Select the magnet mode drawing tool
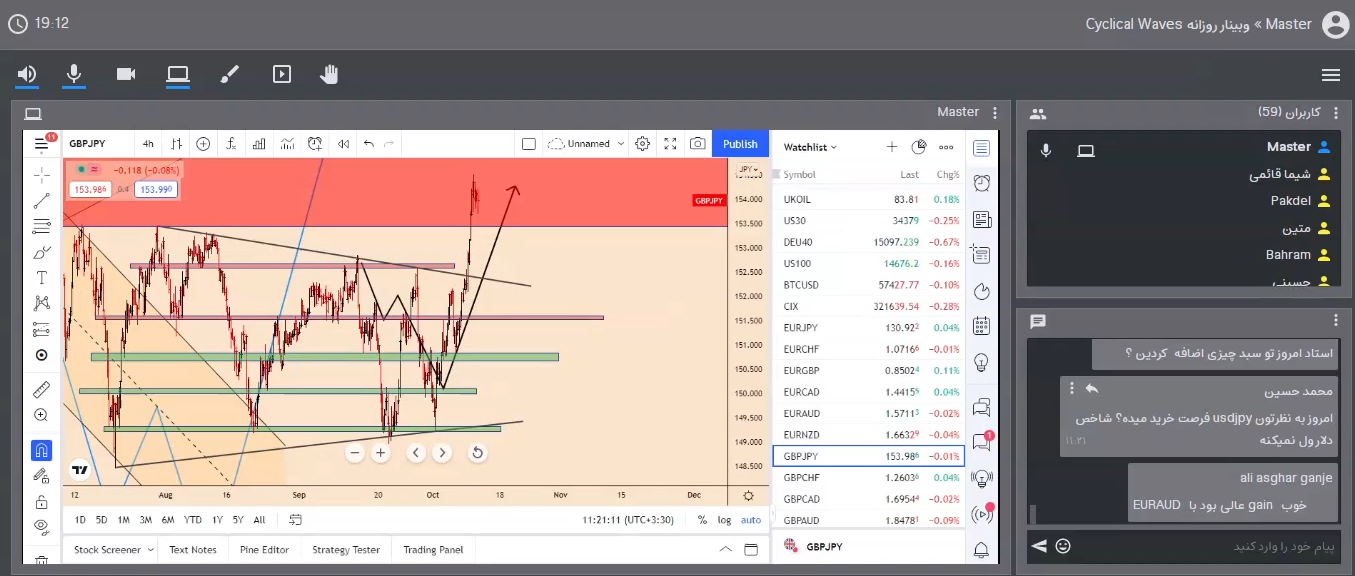Screen dimensions: 1355x576 (41, 450)
